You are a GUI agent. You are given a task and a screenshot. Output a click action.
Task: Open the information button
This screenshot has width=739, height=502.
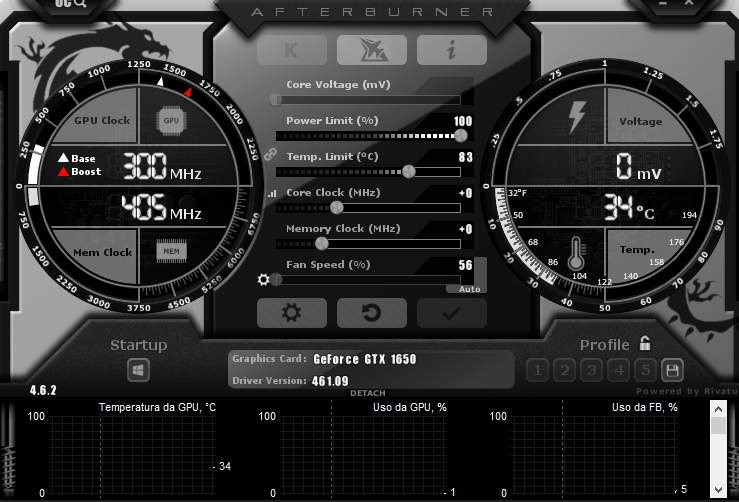click(x=452, y=49)
